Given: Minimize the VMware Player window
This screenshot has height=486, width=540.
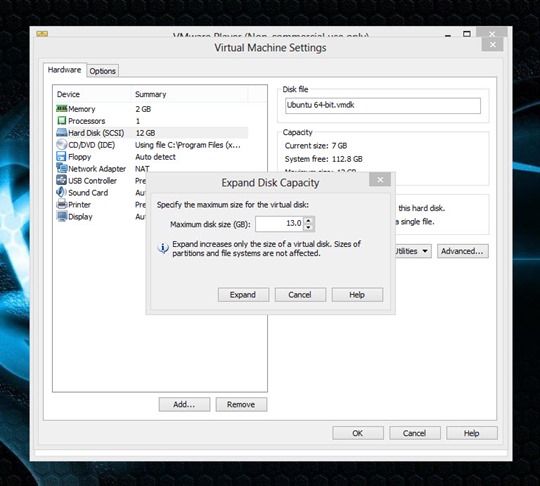Looking at the screenshot, I should (x=448, y=35).
